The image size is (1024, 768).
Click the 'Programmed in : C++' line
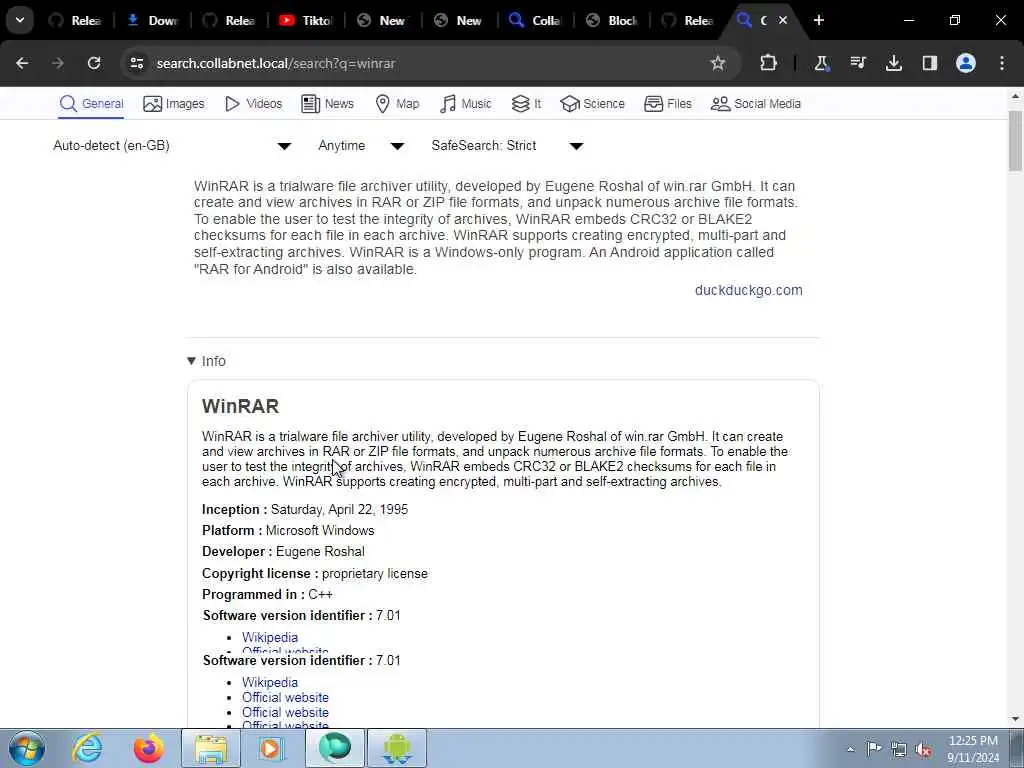coord(267,594)
